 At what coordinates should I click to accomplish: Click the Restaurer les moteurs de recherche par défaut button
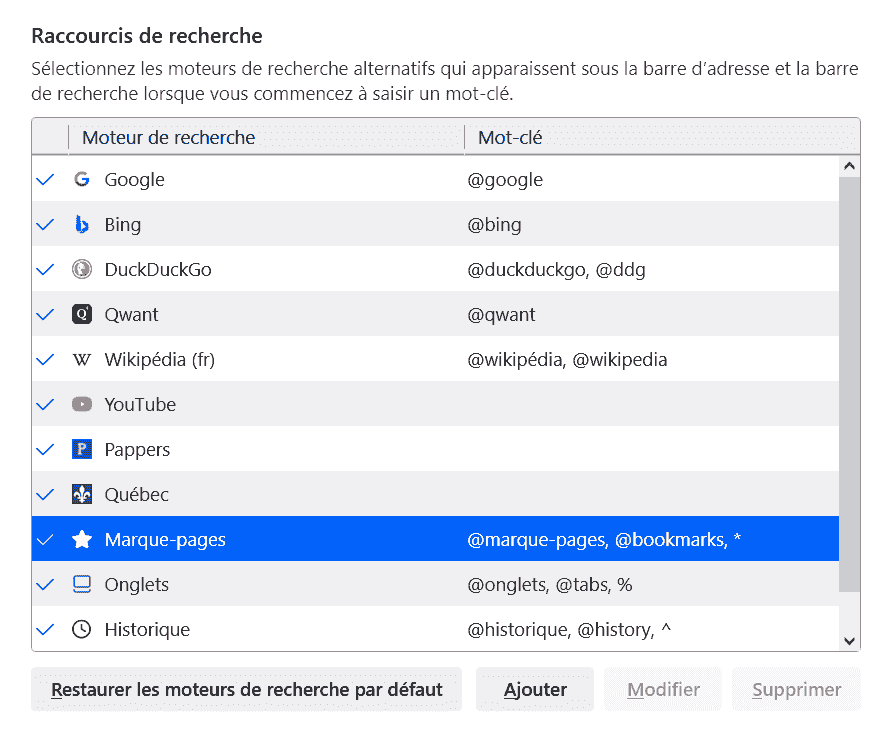[x=246, y=689]
